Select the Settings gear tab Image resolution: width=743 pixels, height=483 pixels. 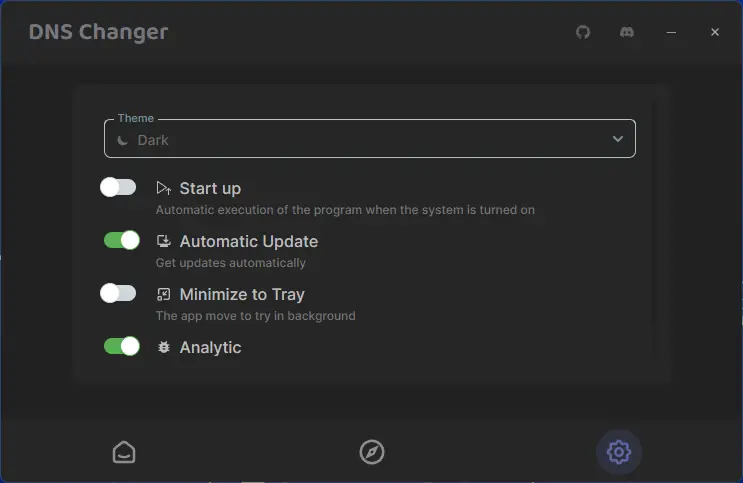pyautogui.click(x=619, y=452)
